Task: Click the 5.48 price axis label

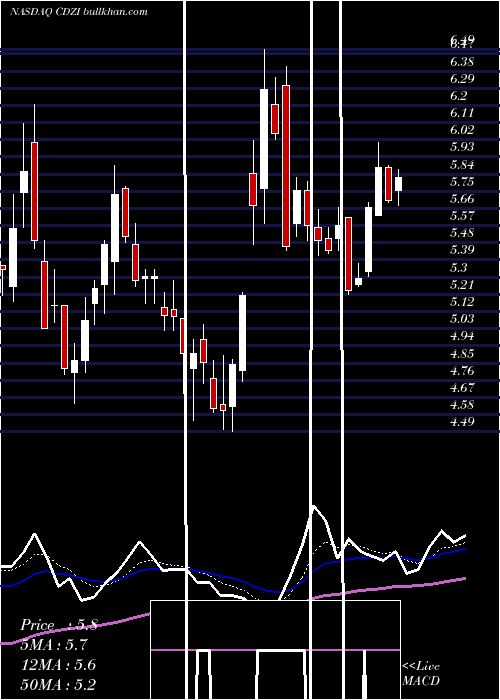Action: click(x=462, y=233)
